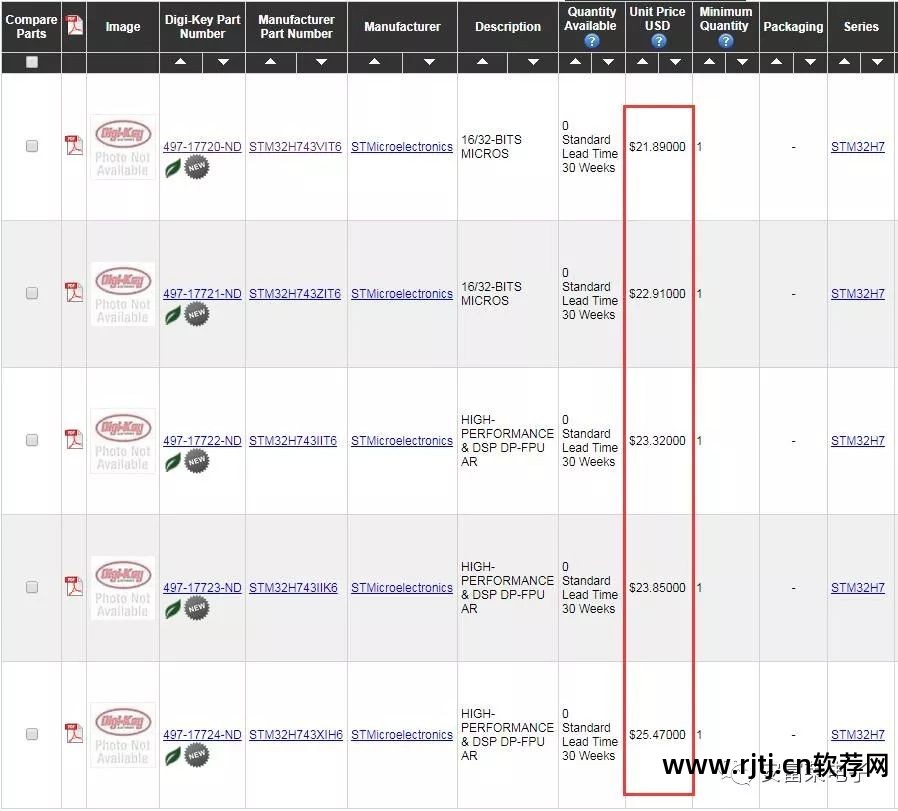Click PDF icon in table header

pyautogui.click(x=74, y=25)
